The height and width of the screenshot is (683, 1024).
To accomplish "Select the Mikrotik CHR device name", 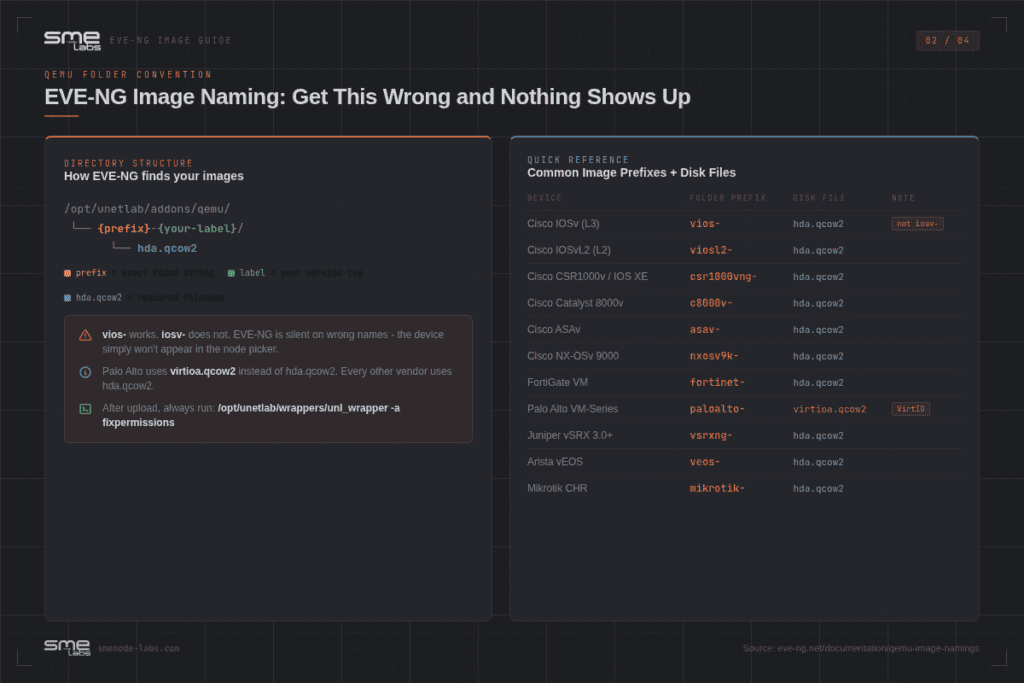I will (557, 488).
